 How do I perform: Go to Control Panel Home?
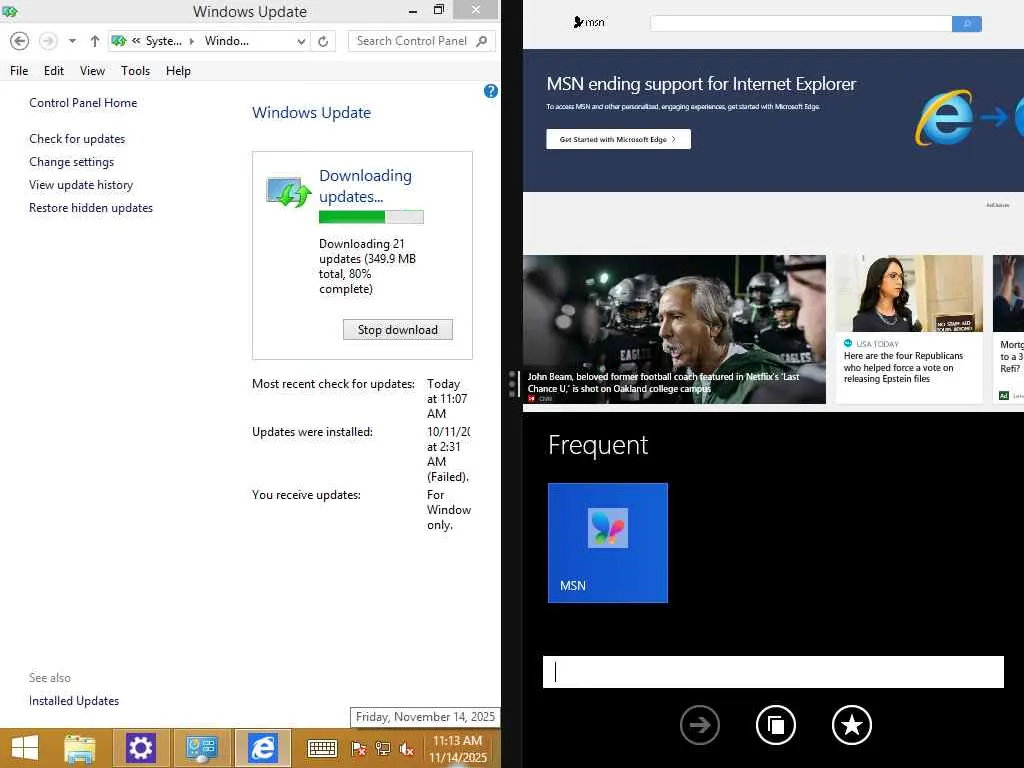(x=83, y=103)
